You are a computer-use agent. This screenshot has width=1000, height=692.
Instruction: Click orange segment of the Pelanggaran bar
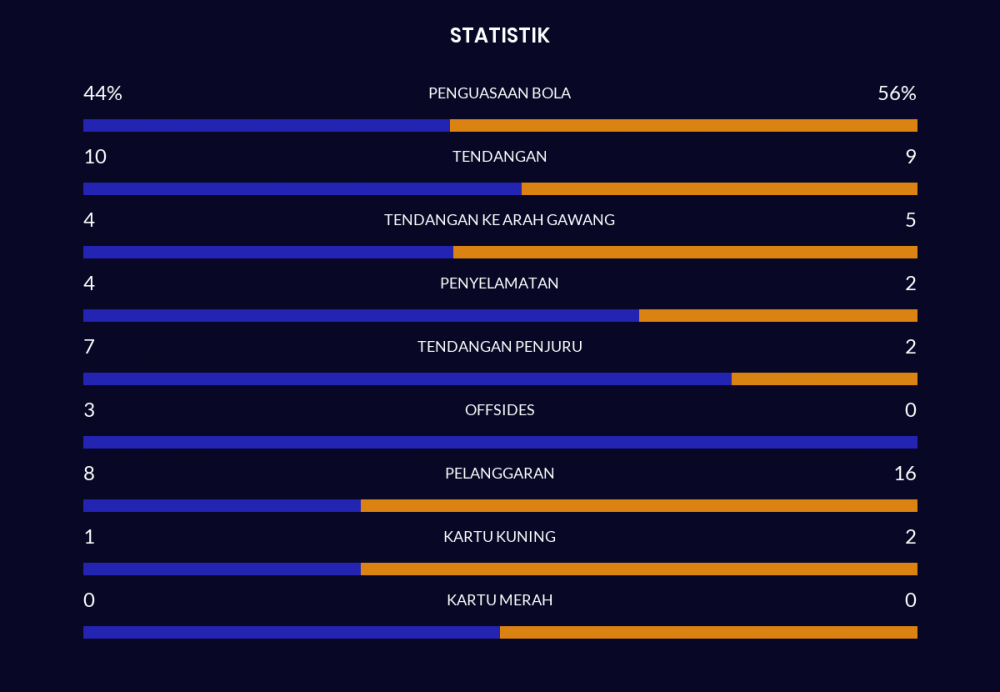(638, 506)
